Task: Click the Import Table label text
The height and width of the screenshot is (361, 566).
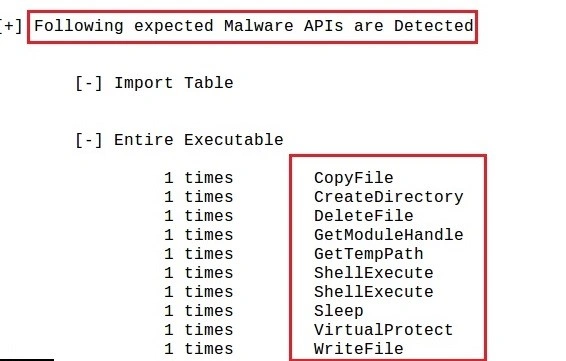Action: tap(174, 83)
